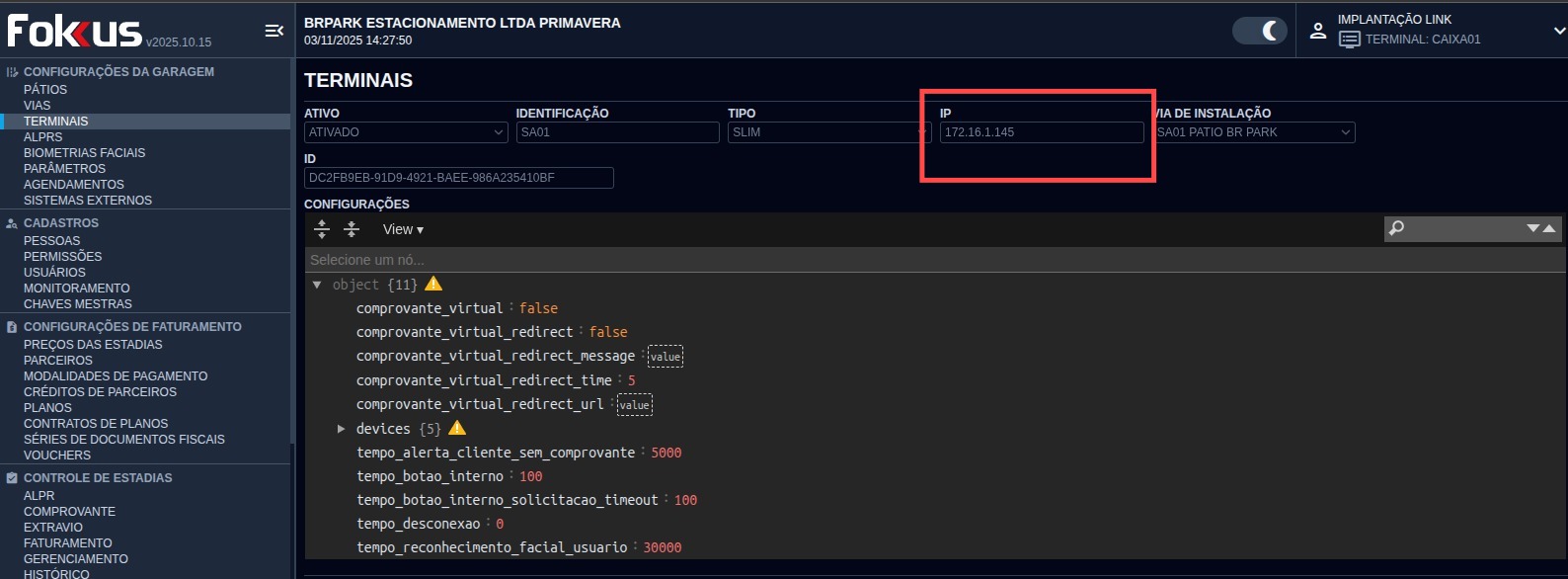Open Preços das Estadias page
This screenshot has width=1568, height=579.
coord(93,345)
